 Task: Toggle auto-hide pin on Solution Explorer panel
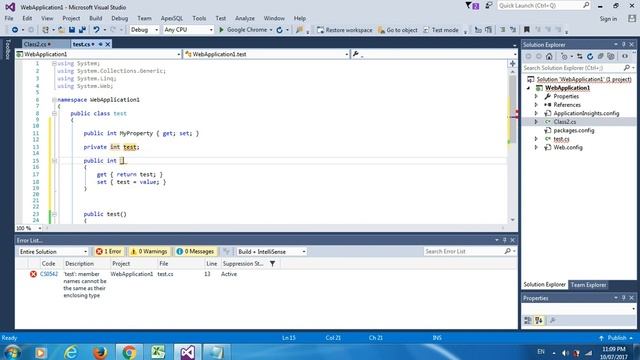(623, 44)
